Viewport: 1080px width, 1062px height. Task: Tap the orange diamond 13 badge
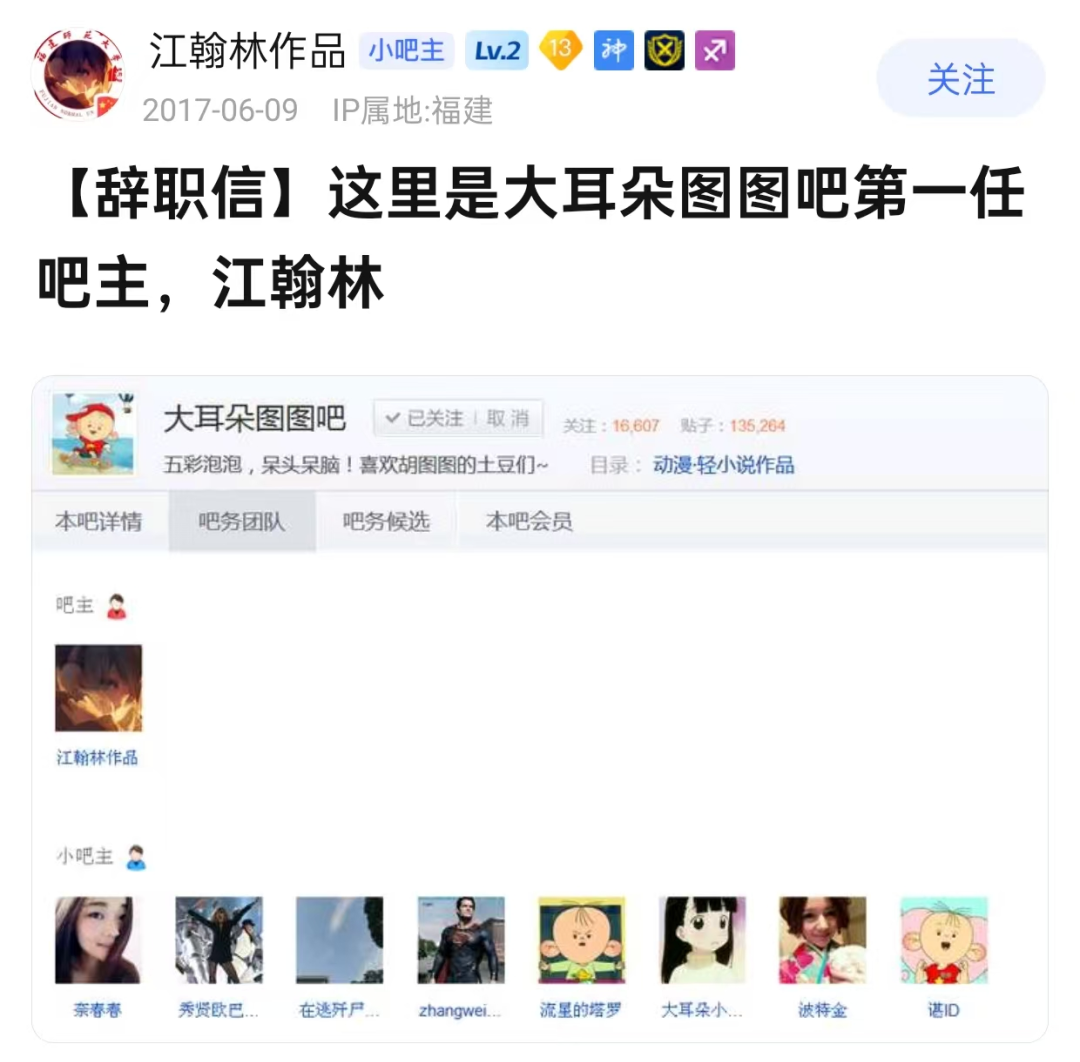click(x=560, y=50)
